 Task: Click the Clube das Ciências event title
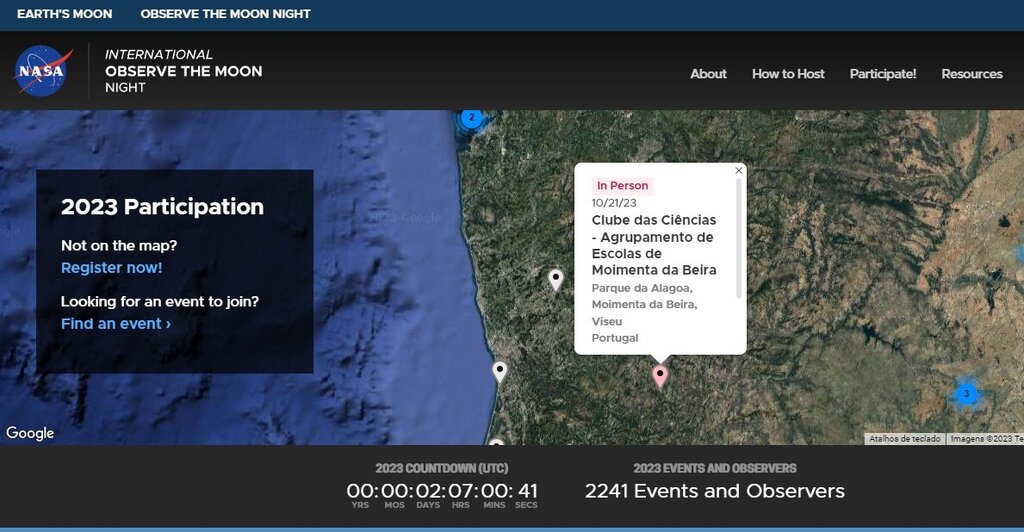tap(654, 245)
